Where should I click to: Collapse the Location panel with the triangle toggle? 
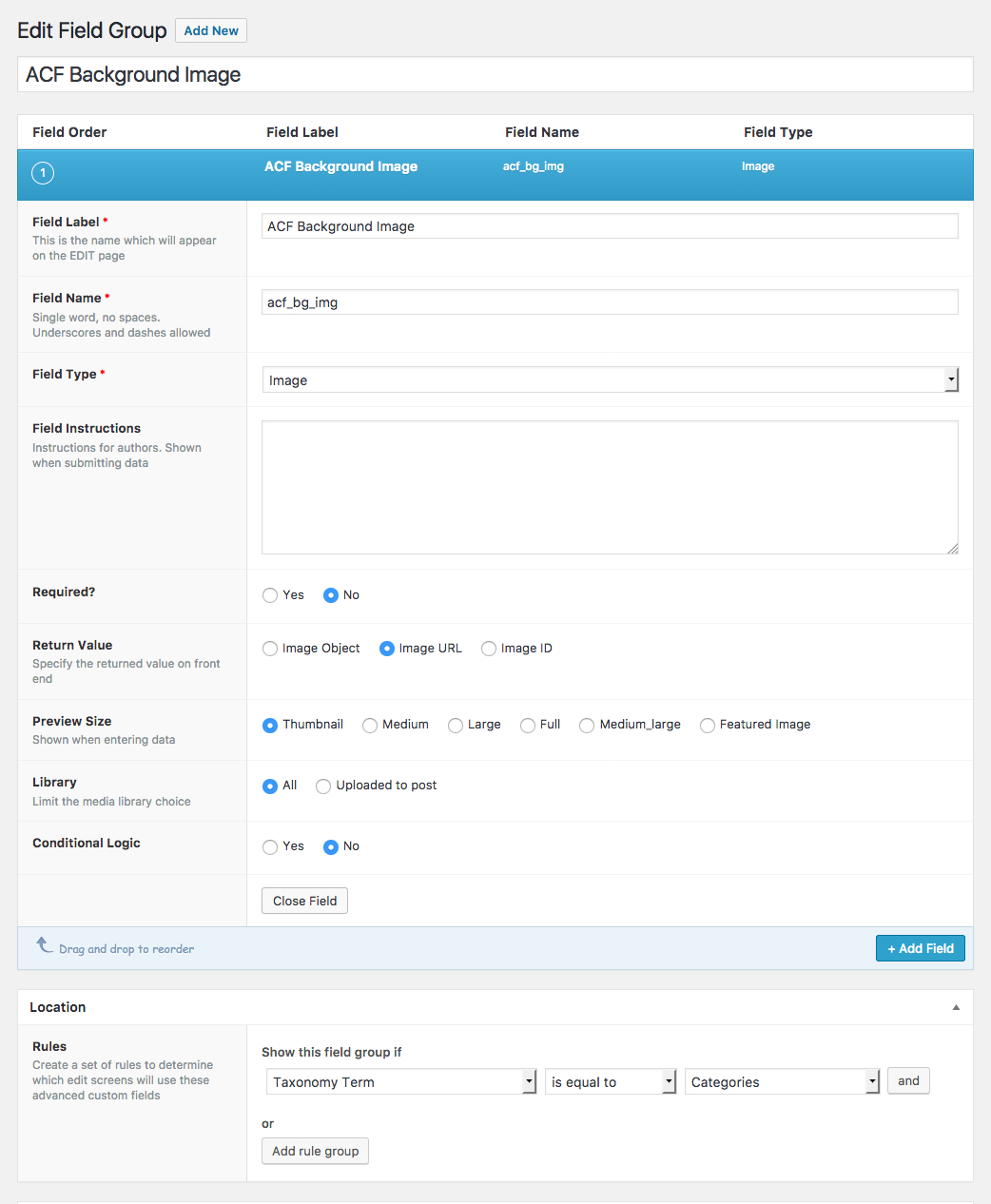pos(956,1007)
